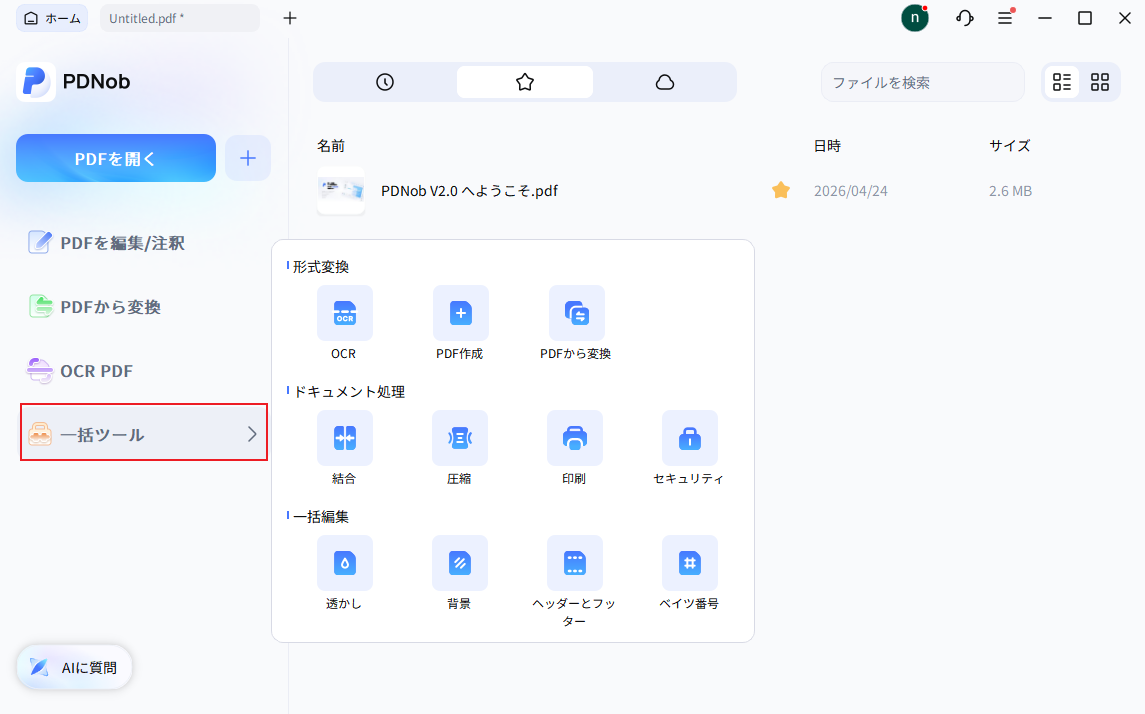
Task: Click the ファイルを検索 search field
Action: [922, 82]
